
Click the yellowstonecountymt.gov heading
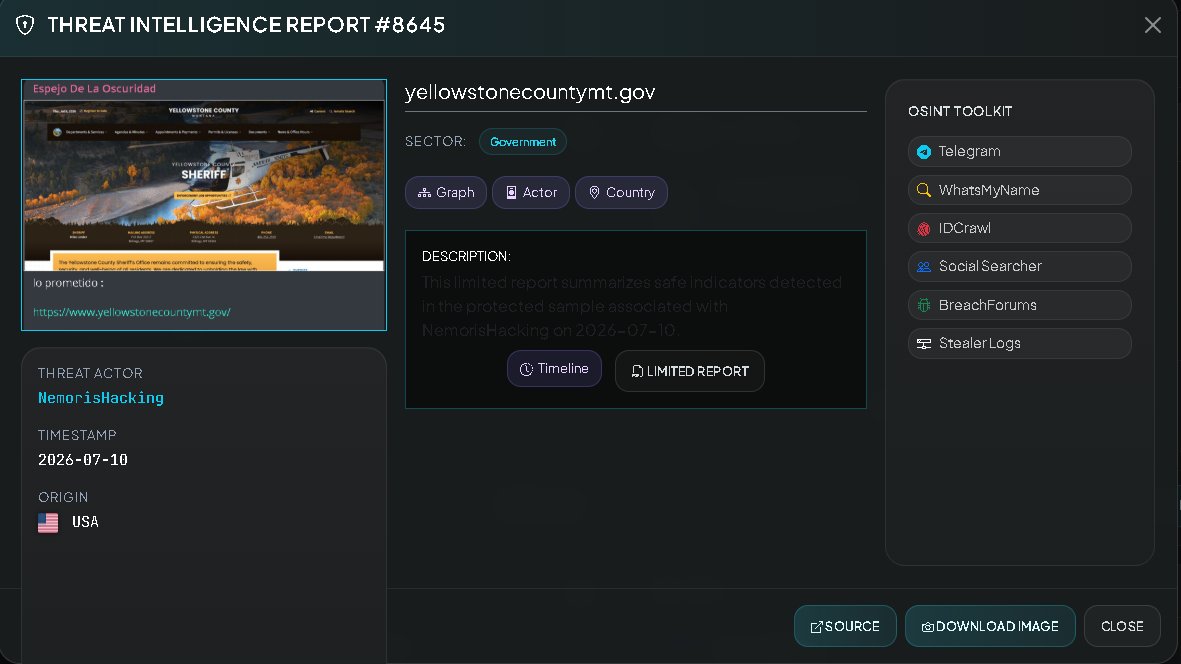coord(530,93)
